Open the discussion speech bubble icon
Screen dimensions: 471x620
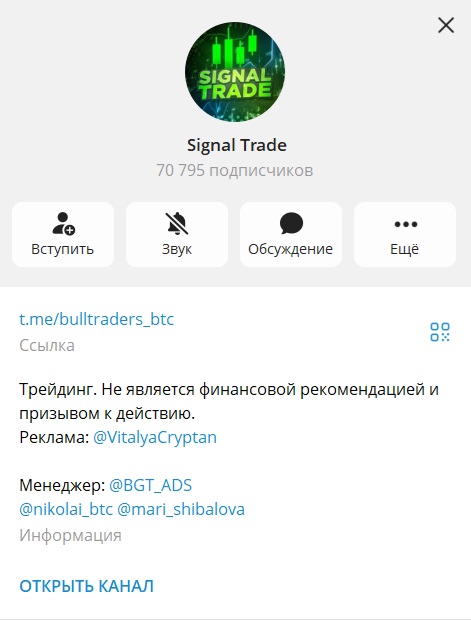pyautogui.click(x=291, y=224)
